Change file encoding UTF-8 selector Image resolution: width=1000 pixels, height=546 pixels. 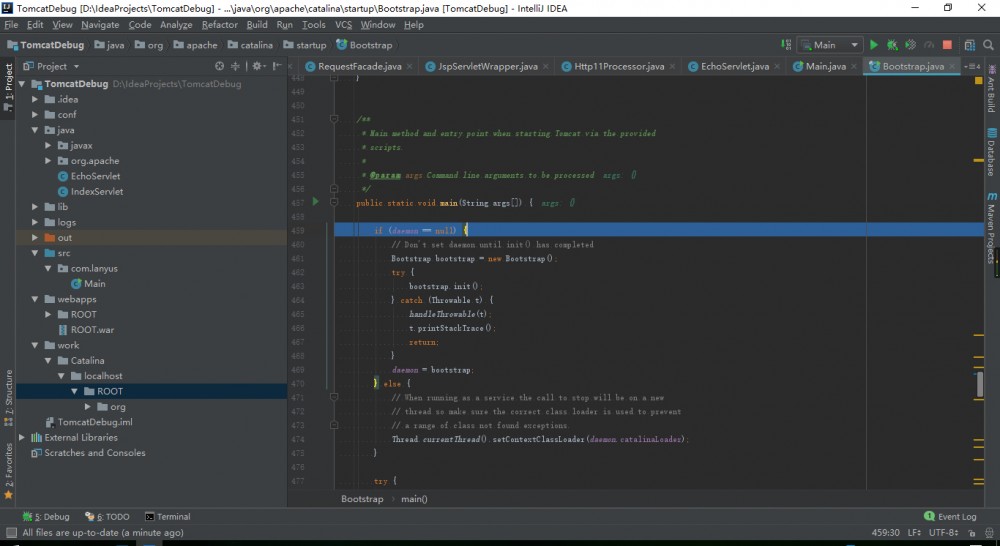(944, 533)
